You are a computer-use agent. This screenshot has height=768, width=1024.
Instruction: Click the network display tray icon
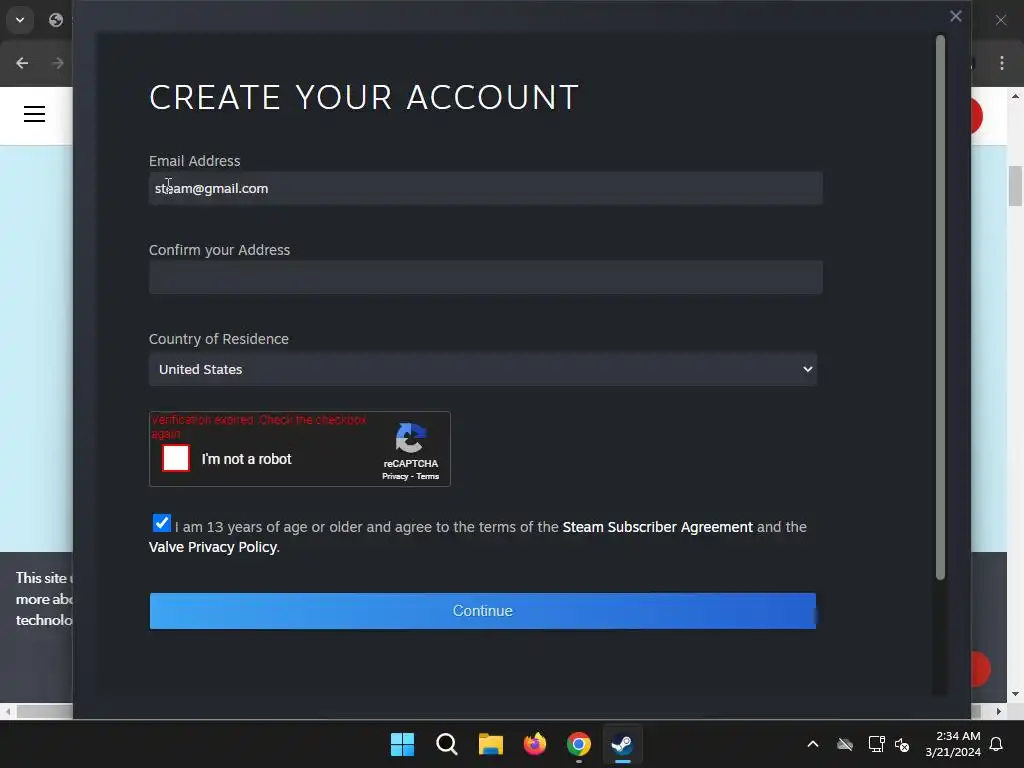876,744
